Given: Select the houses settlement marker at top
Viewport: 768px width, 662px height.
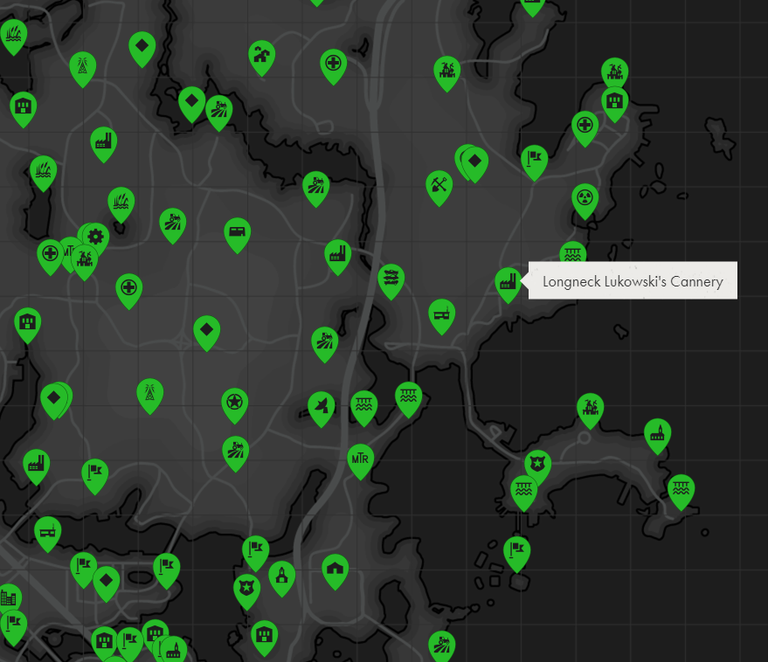Looking at the screenshot, I should 262,57.
